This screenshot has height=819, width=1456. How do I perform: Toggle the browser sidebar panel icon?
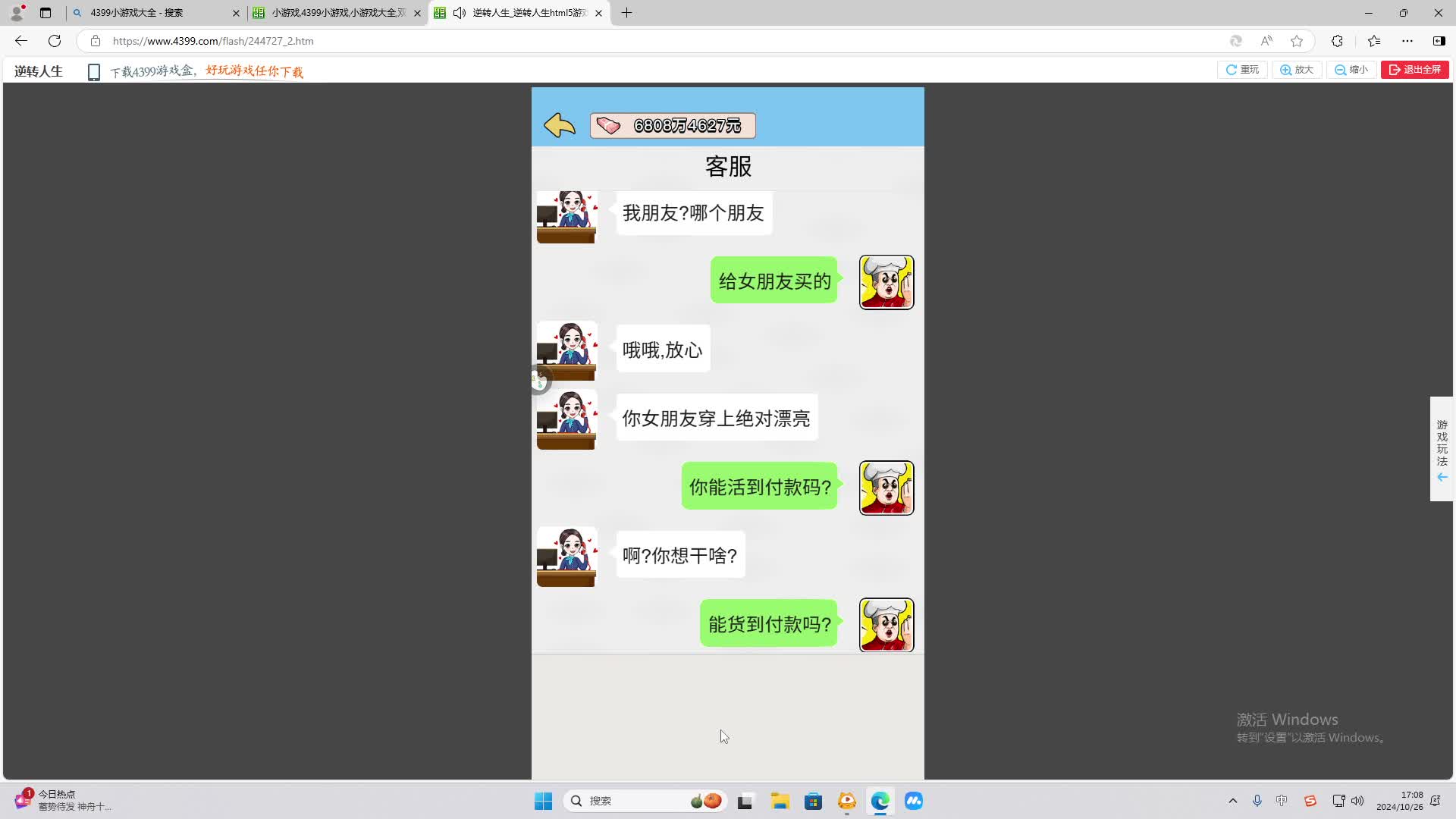[x=1438, y=40]
